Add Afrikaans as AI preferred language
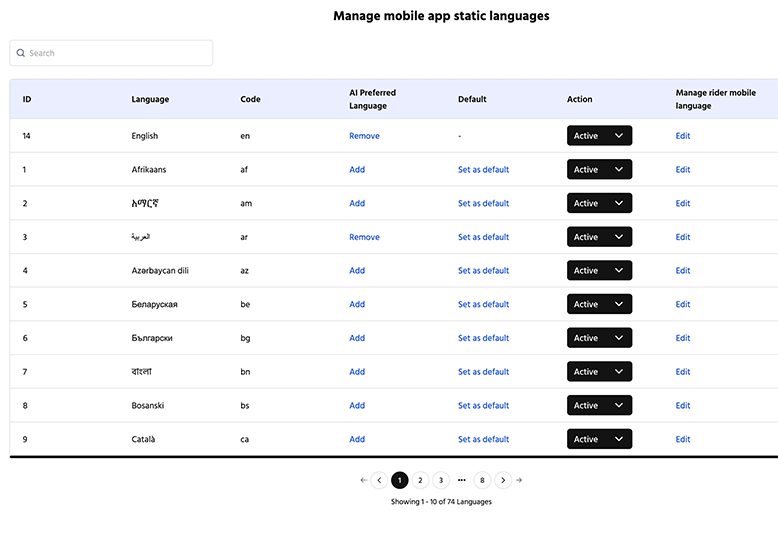This screenshot has height=534, width=778. [x=357, y=169]
